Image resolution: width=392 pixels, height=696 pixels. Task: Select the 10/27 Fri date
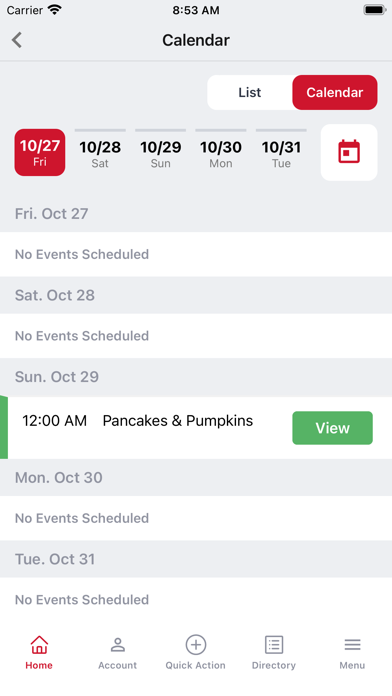click(x=40, y=152)
